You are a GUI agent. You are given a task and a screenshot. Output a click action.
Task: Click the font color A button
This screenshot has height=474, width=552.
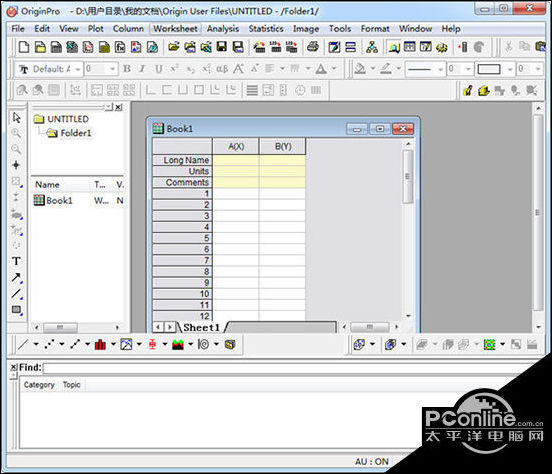click(x=321, y=69)
